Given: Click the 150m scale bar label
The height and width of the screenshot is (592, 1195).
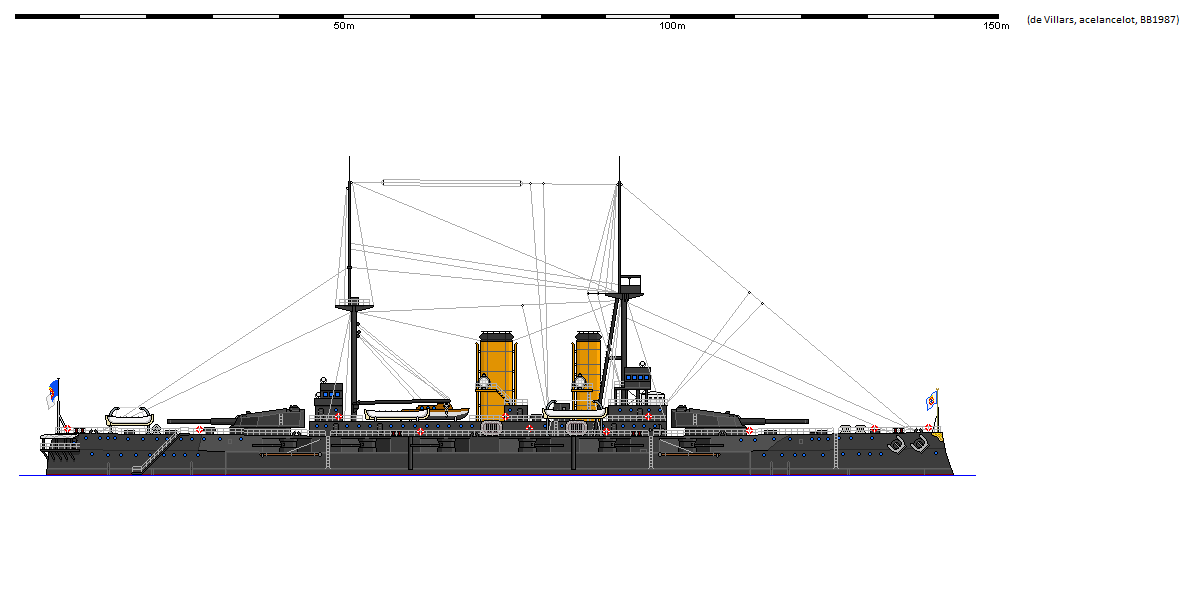Looking at the screenshot, I should (x=996, y=26).
